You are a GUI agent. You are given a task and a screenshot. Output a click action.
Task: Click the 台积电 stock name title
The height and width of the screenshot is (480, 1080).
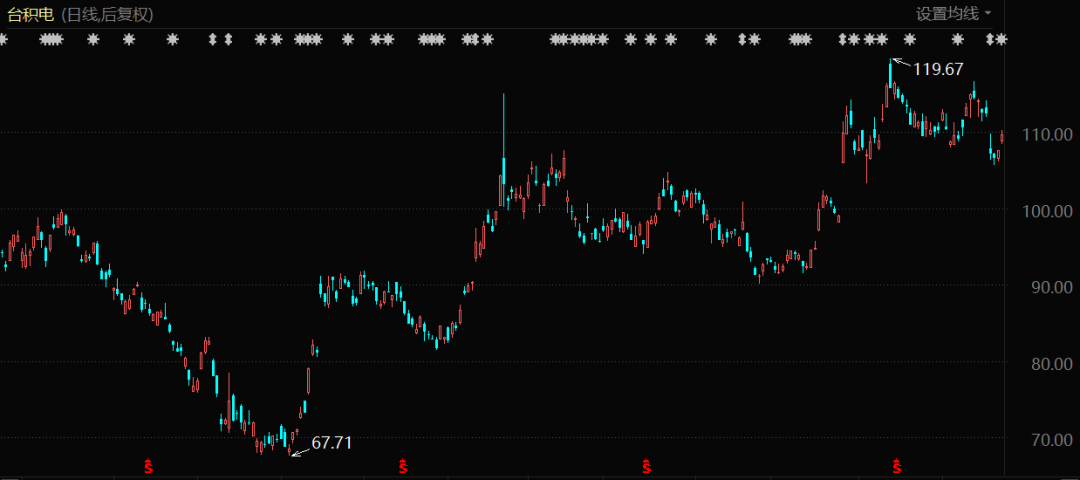[x=31, y=14]
